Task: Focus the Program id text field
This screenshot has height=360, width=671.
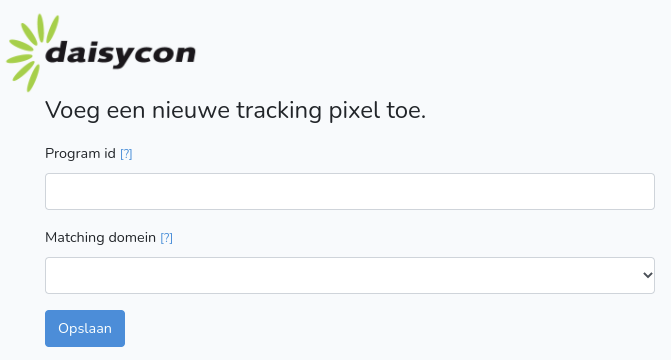Action: pyautogui.click(x=350, y=191)
